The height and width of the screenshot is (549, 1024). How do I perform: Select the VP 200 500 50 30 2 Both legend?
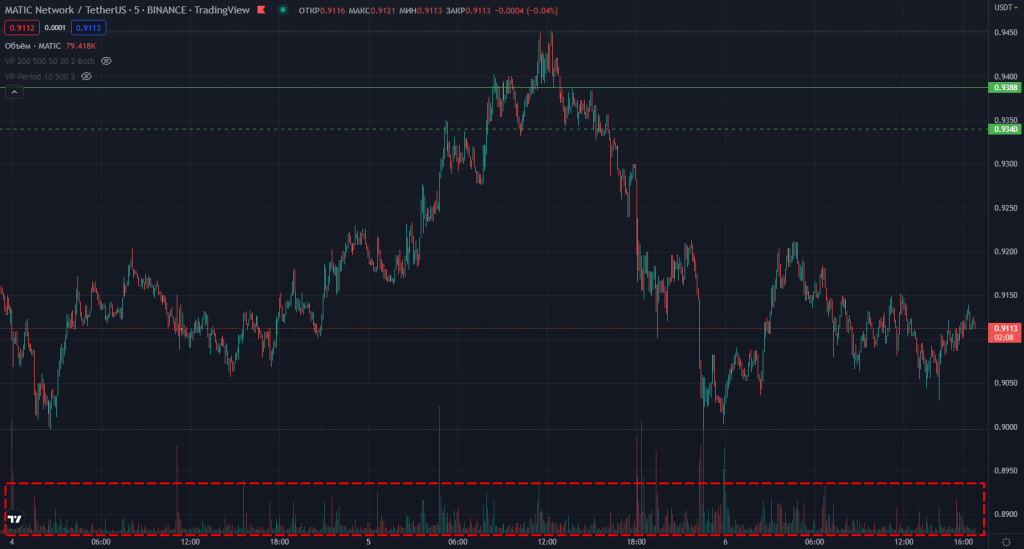pos(50,61)
